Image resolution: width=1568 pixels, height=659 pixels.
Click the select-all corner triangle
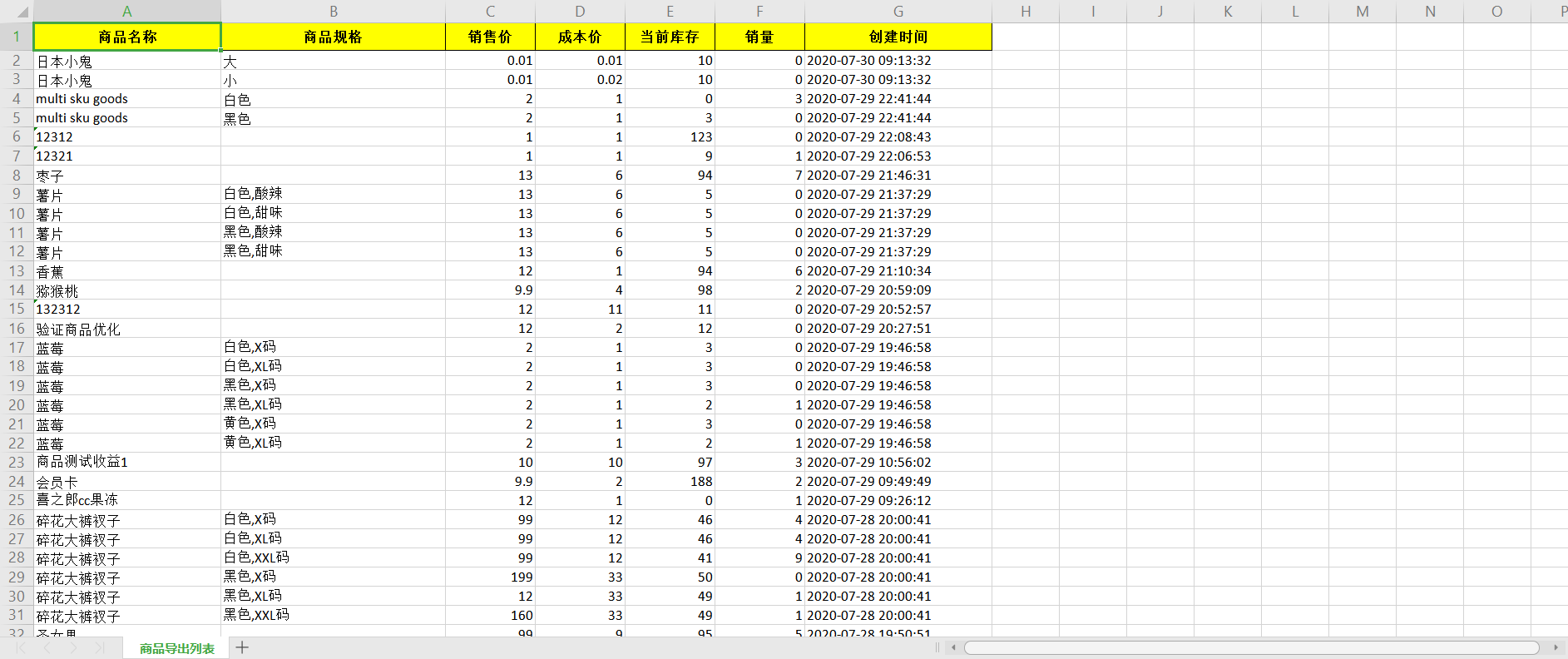(x=22, y=12)
